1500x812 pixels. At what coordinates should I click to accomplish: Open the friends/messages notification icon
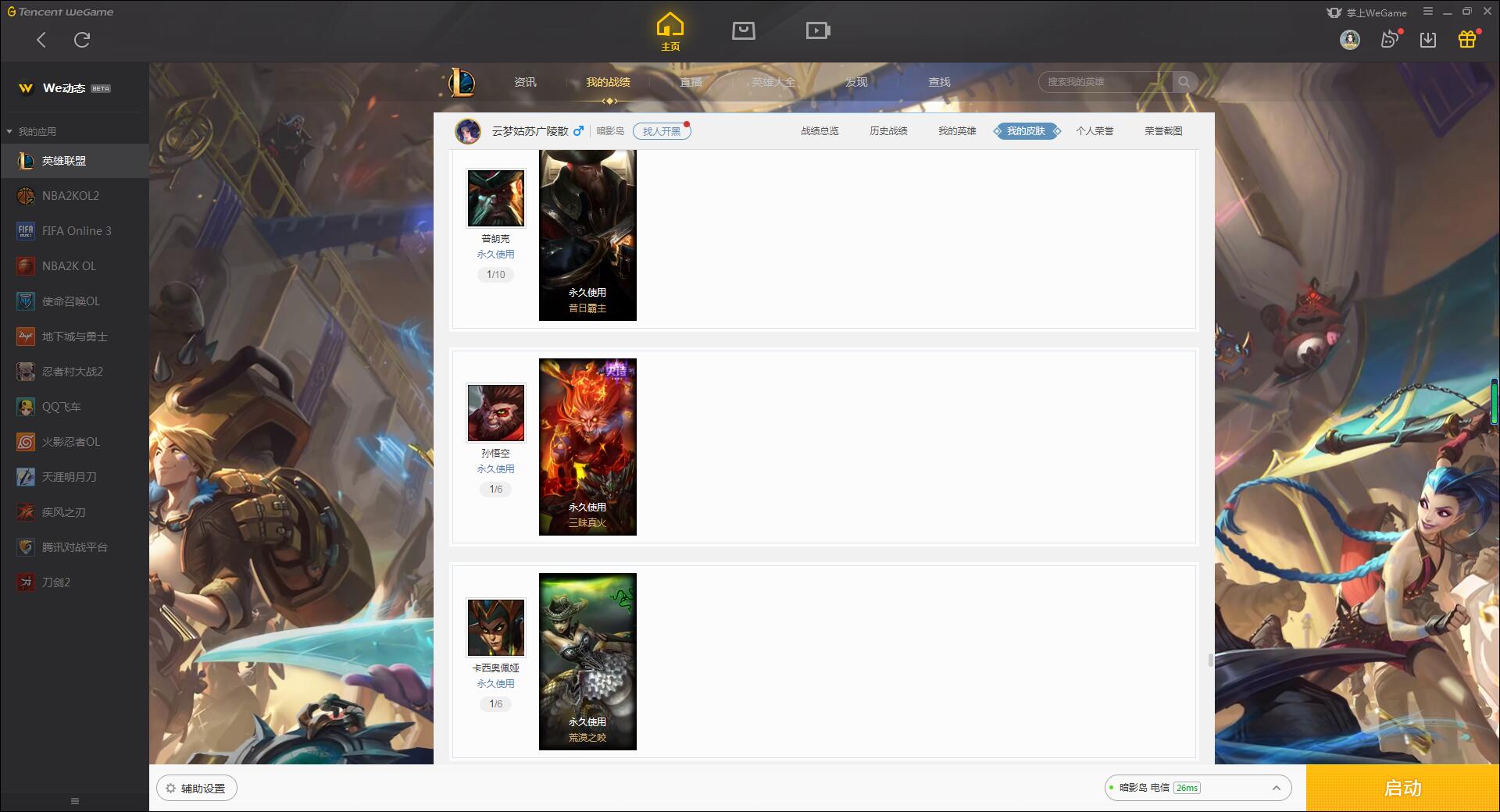tap(1390, 39)
